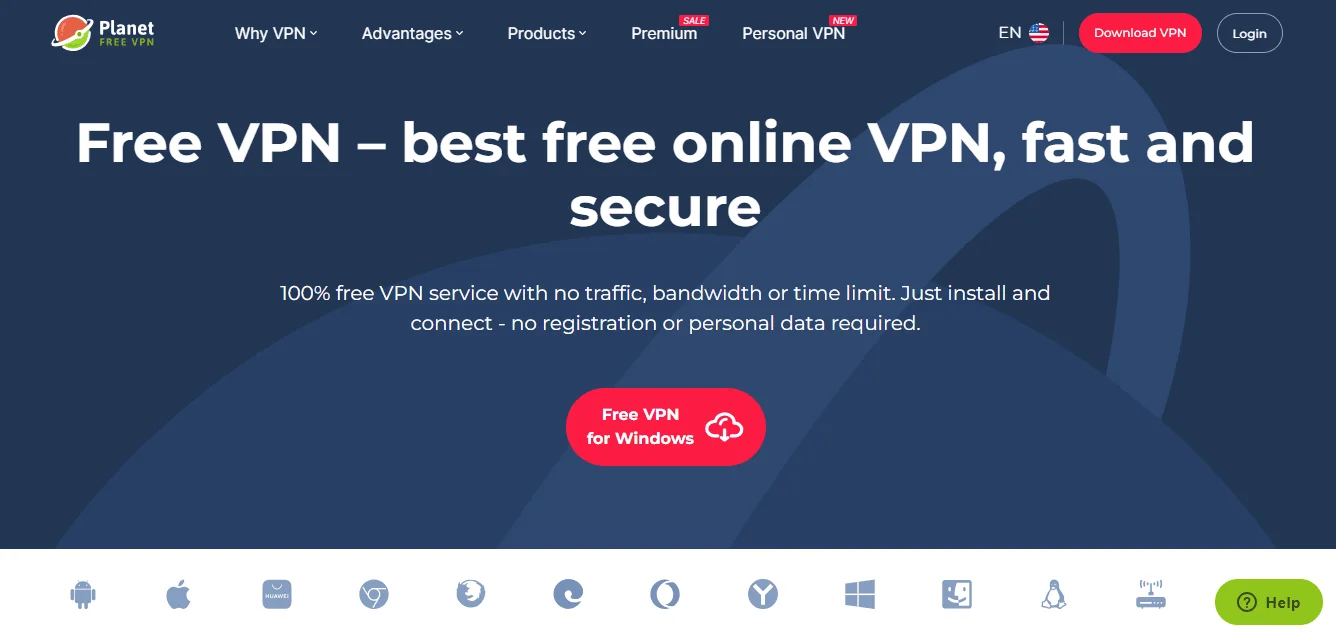Choose the router platform icon
The height and width of the screenshot is (636, 1336).
pos(1151,595)
